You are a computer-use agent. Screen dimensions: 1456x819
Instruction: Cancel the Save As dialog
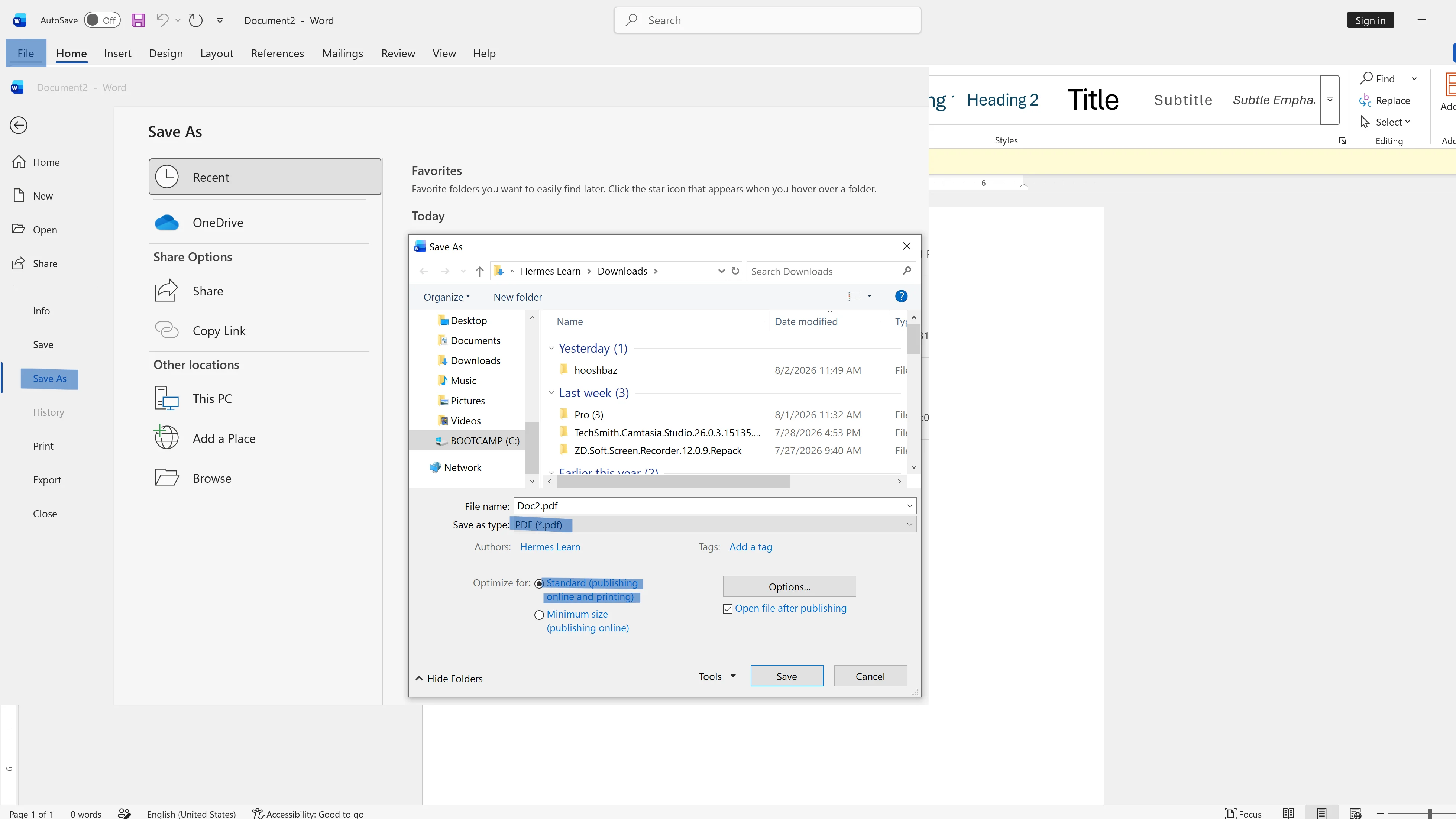pyautogui.click(x=870, y=676)
